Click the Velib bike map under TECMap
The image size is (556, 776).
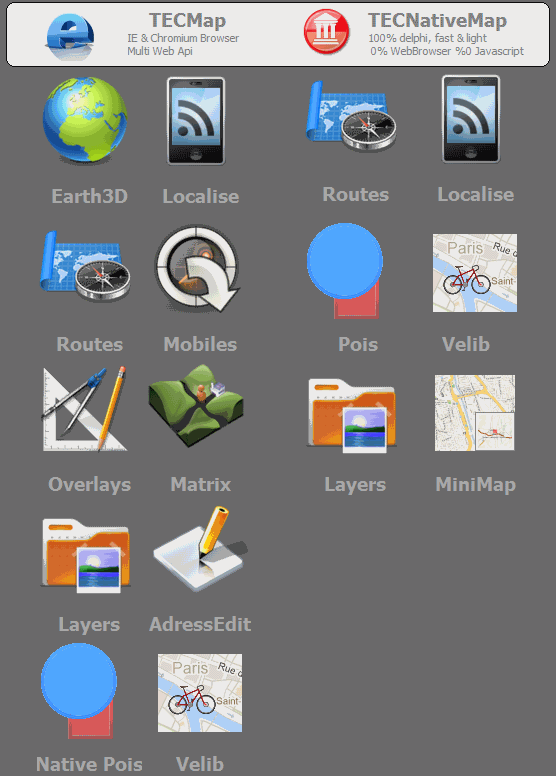200,693
